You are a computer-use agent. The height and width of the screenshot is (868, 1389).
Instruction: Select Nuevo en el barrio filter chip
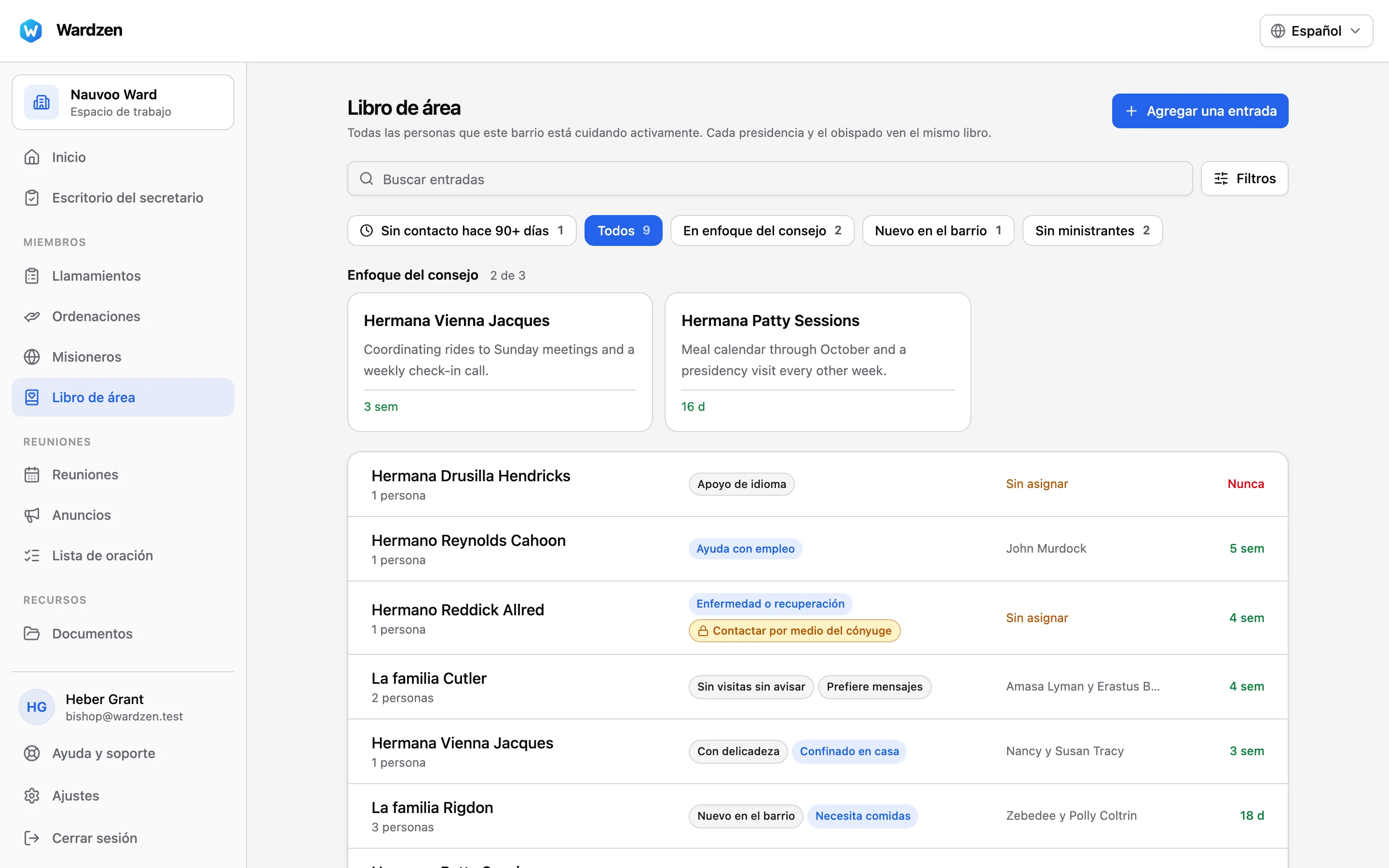tap(938, 230)
